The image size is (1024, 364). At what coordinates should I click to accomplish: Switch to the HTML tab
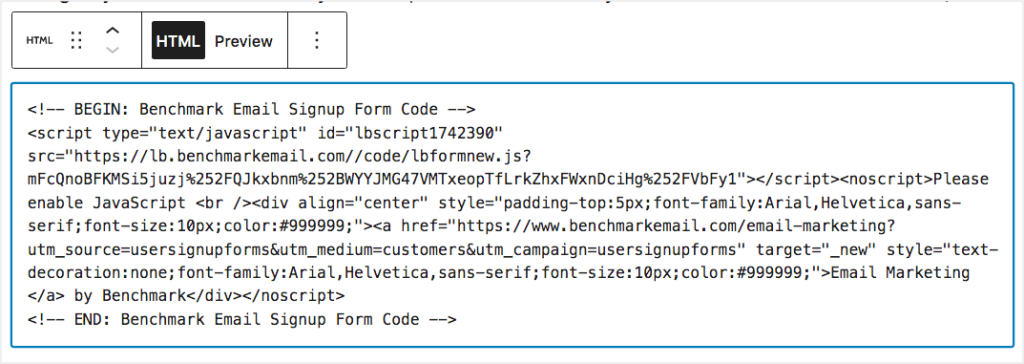[x=178, y=41]
